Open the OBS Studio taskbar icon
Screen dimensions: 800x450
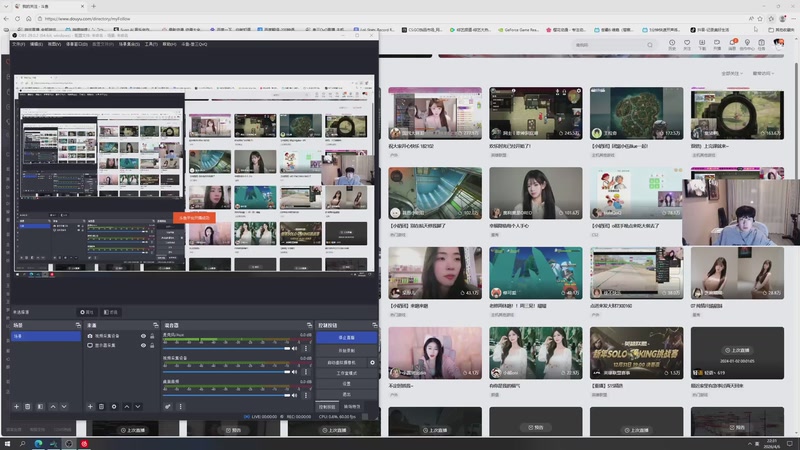[x=69, y=444]
